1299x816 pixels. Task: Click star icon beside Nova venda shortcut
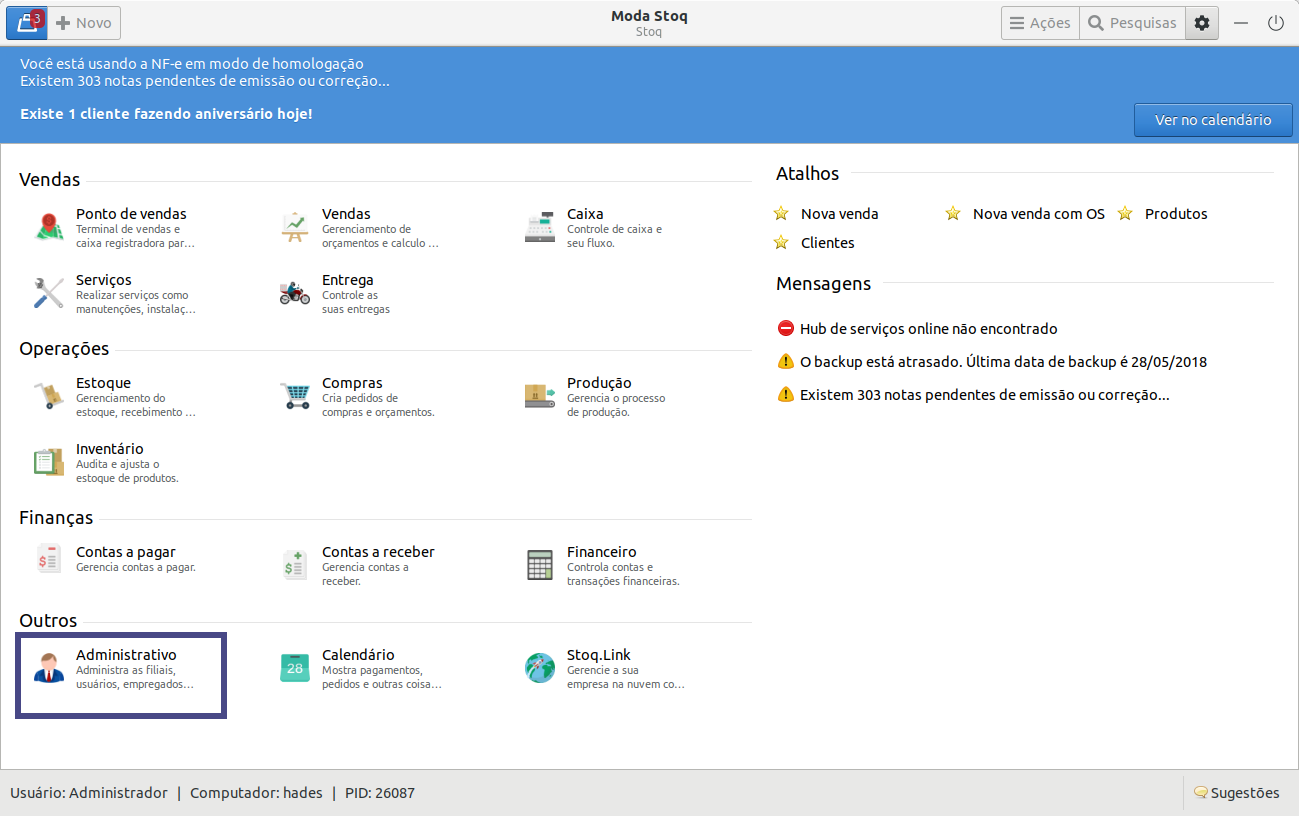[782, 214]
